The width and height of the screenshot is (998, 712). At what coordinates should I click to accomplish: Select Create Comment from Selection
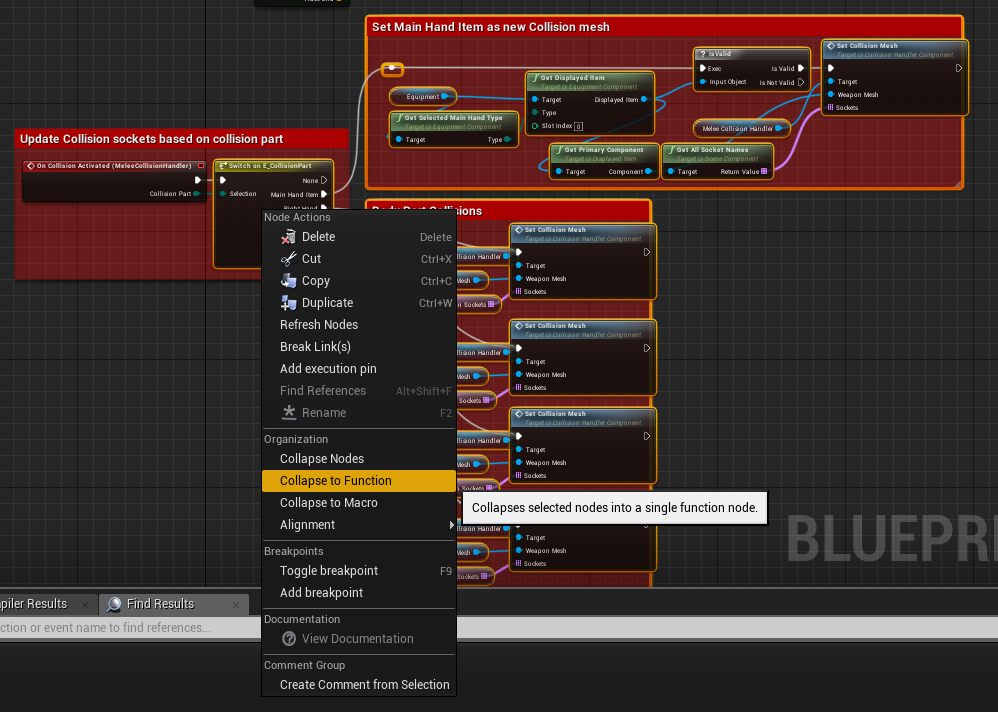[364, 685]
